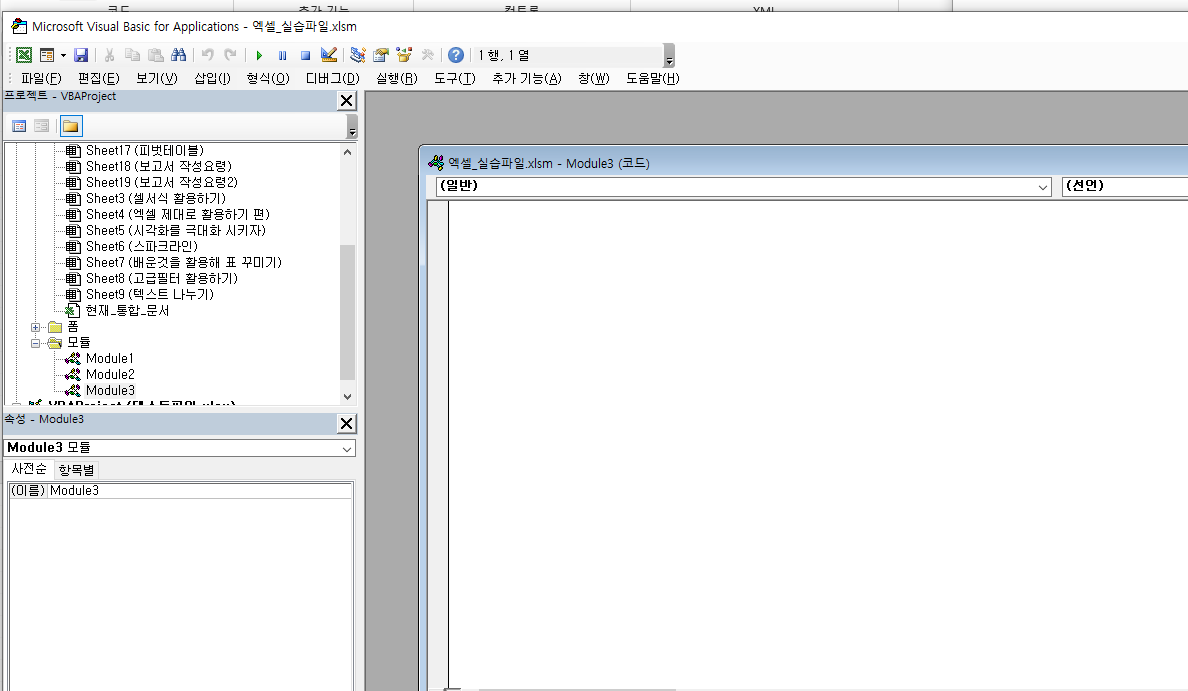Open the 파일(F) menu
1188x691 pixels.
click(41, 79)
